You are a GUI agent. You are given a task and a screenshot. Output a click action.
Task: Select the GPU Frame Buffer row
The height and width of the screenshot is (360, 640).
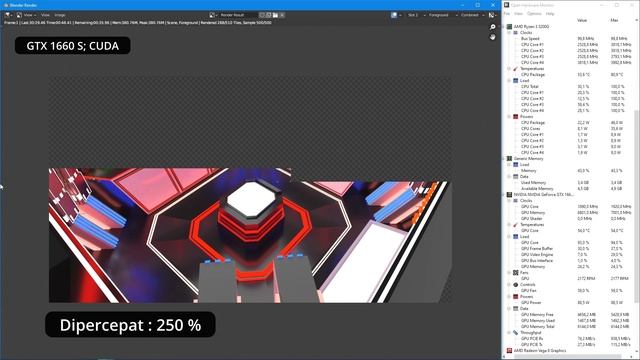(569, 249)
